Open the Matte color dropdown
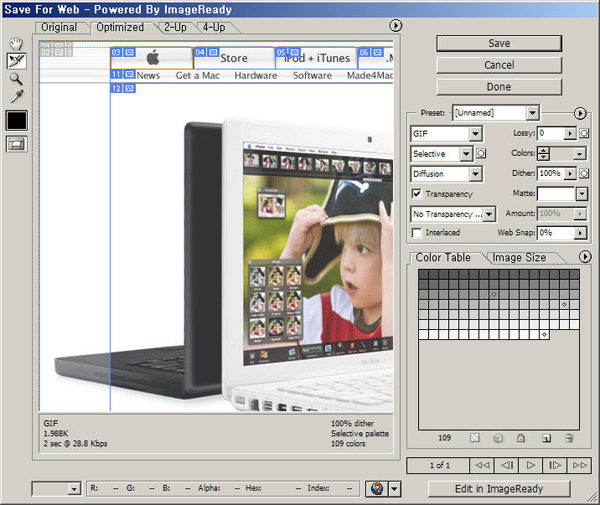 click(581, 194)
